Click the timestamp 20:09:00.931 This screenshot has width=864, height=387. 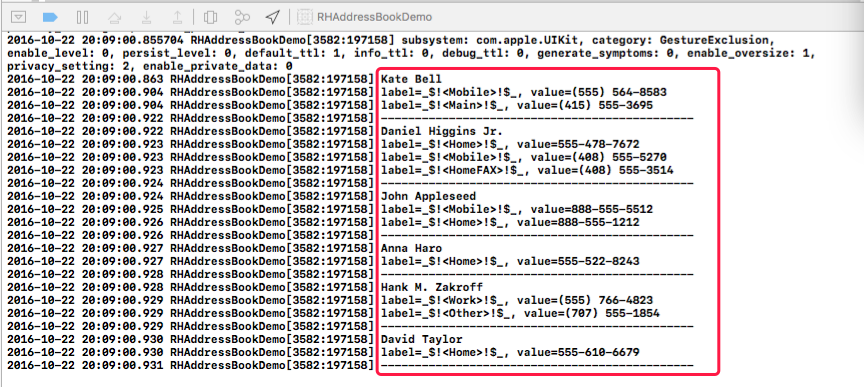click(122, 366)
